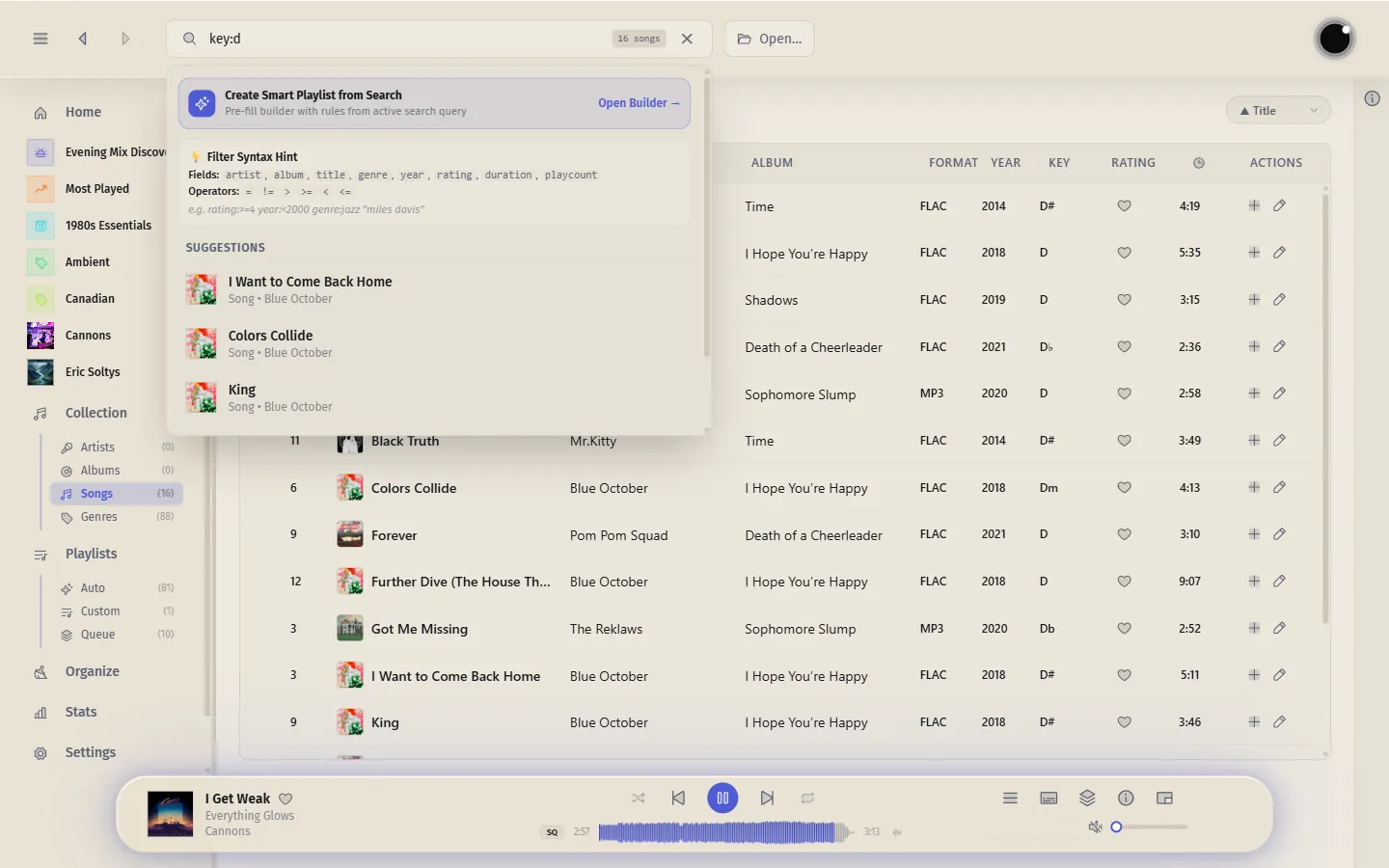1389x868 pixels.
Task: Add Black Truth using its plus icon
Action: coord(1254,441)
